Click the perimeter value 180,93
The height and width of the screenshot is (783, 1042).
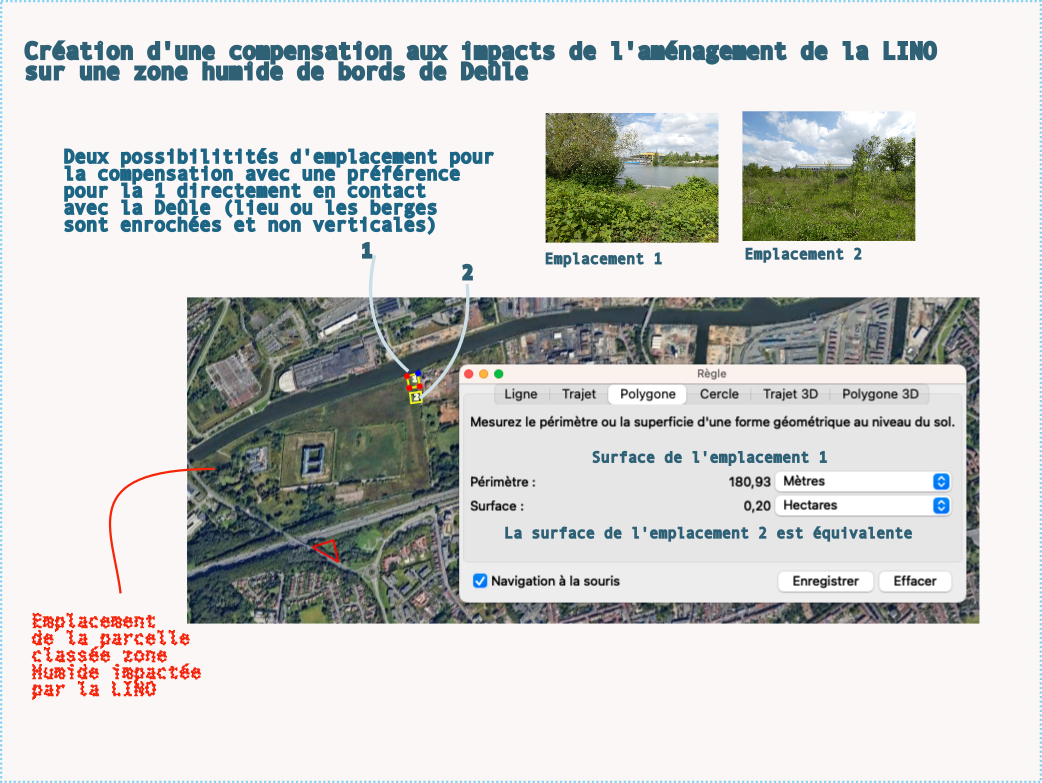tap(749, 481)
